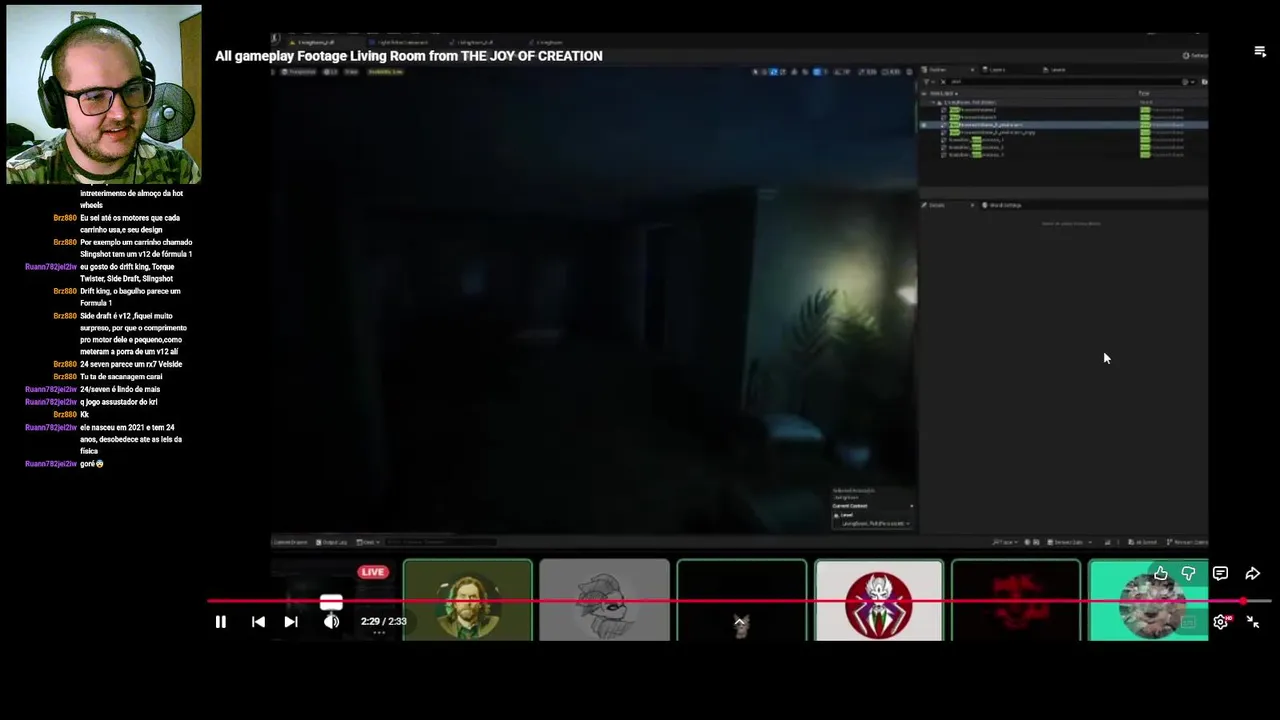The width and height of the screenshot is (1280, 720).
Task: Open the Revision Control menu
Action: [1186, 542]
